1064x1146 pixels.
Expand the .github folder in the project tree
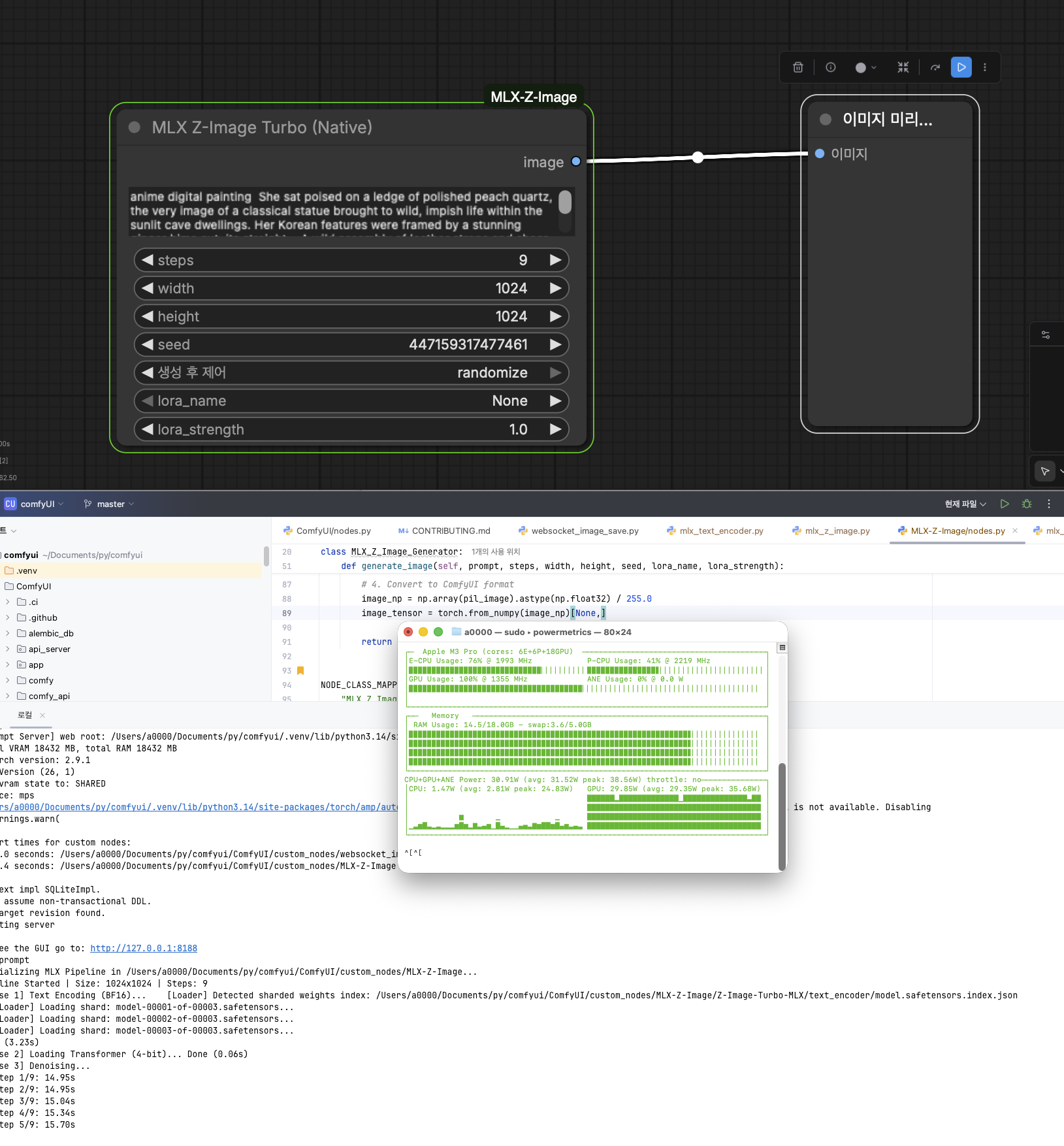click(x=8, y=617)
